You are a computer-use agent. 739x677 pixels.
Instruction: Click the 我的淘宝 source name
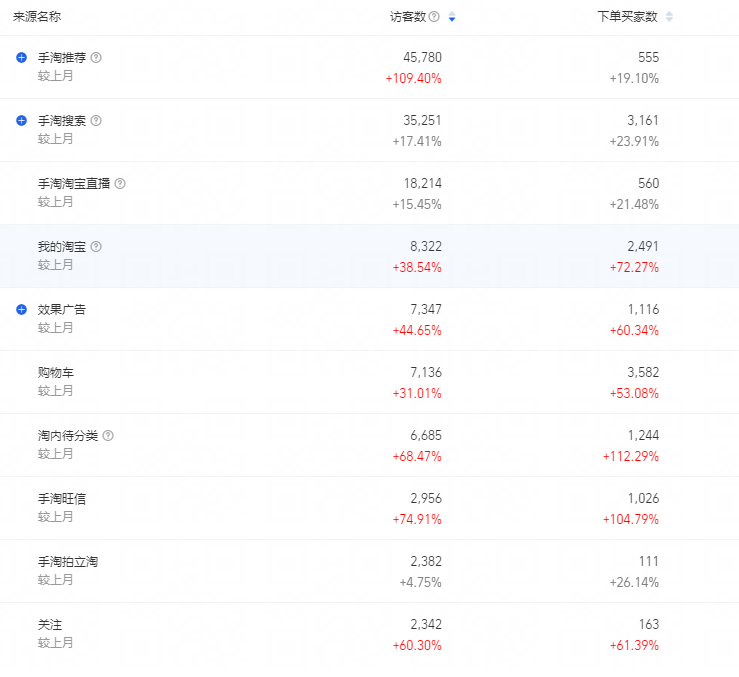click(x=62, y=247)
